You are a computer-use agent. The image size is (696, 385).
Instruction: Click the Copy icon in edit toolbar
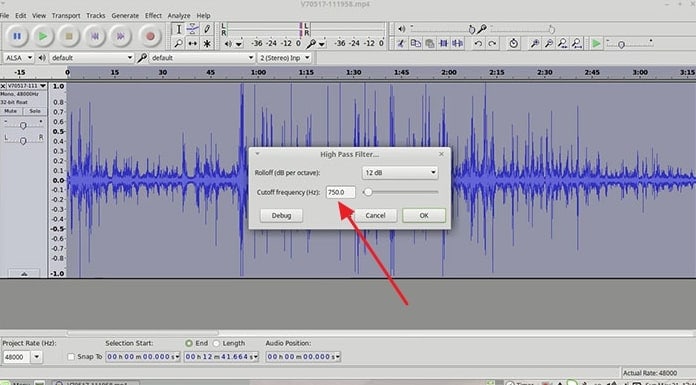click(x=415, y=44)
